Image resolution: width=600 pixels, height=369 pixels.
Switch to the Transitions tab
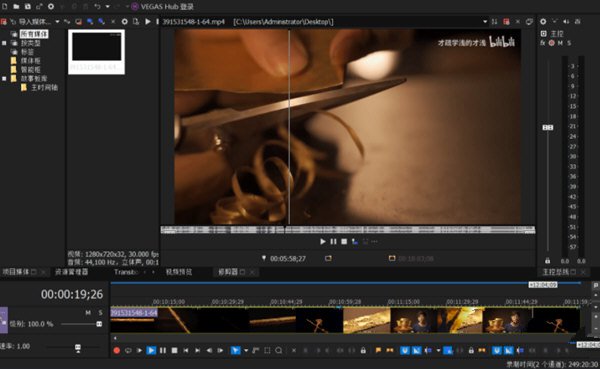coord(126,272)
